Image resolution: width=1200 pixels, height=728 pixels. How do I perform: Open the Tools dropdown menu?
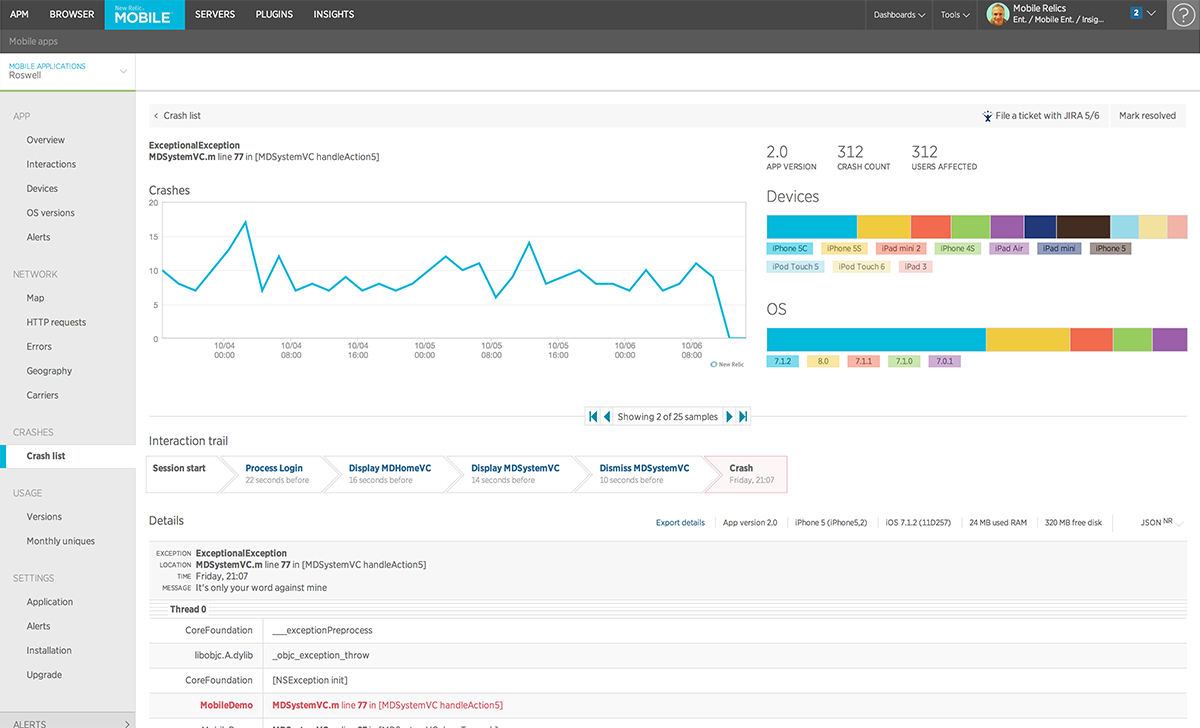(954, 15)
